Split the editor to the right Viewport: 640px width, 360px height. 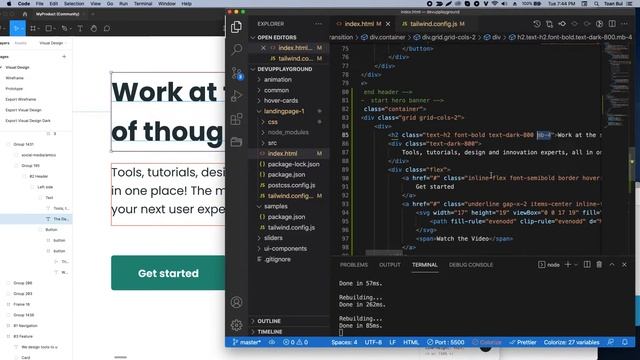[x=612, y=24]
